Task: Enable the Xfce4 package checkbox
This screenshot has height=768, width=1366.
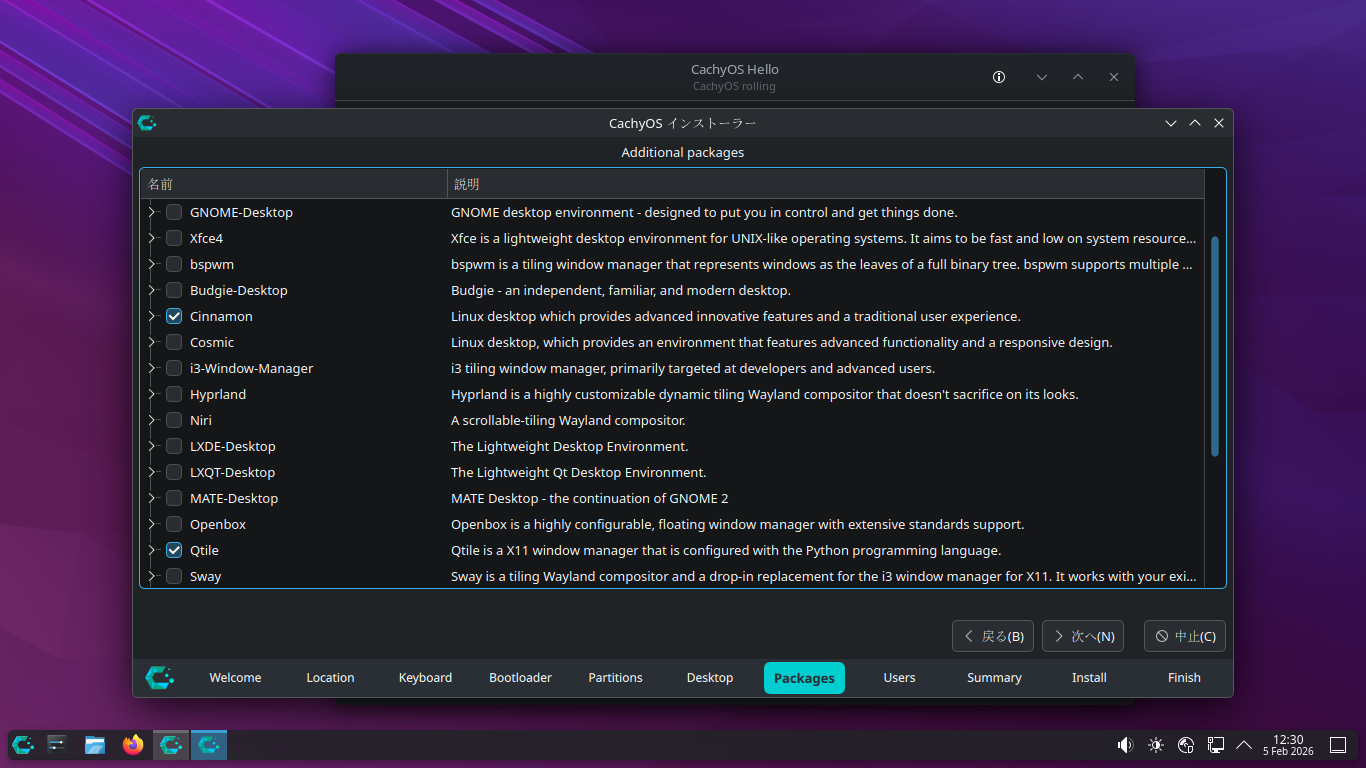Action: 174,238
